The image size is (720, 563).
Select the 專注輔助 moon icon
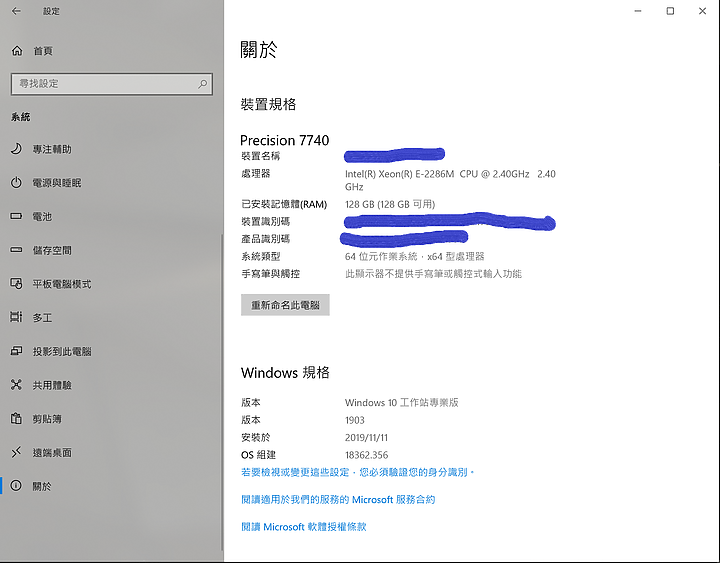point(17,149)
